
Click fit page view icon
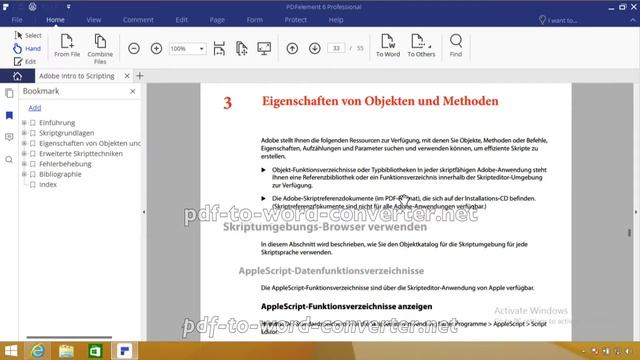click(242, 49)
